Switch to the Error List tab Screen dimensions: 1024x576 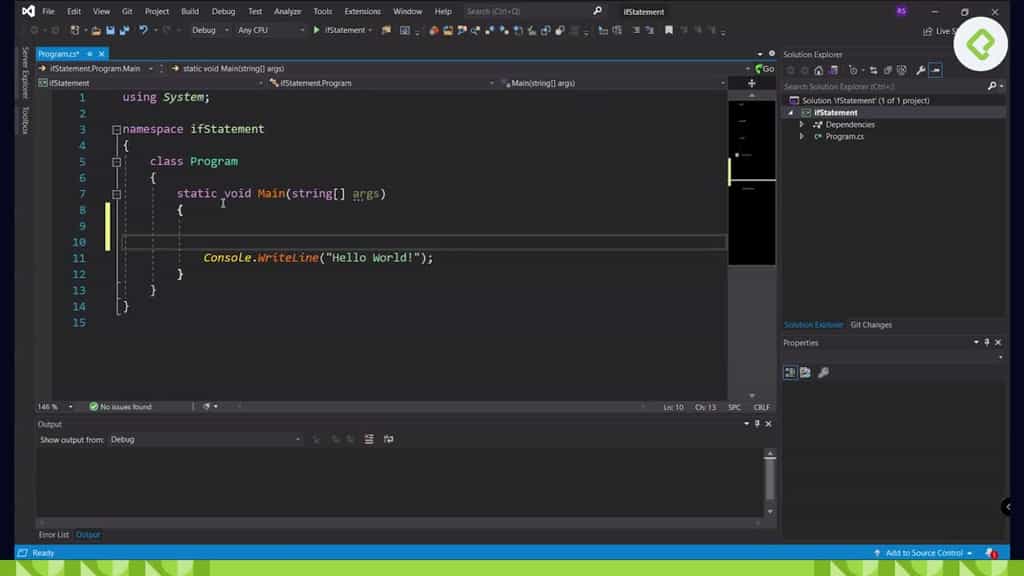53,535
